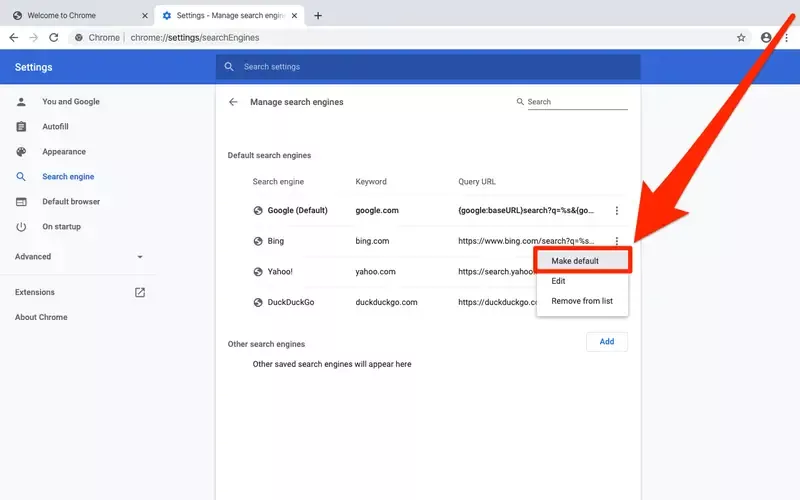Screen dimensions: 800x500
Task: Select the Settings Manage search engines tab
Action: 230,15
